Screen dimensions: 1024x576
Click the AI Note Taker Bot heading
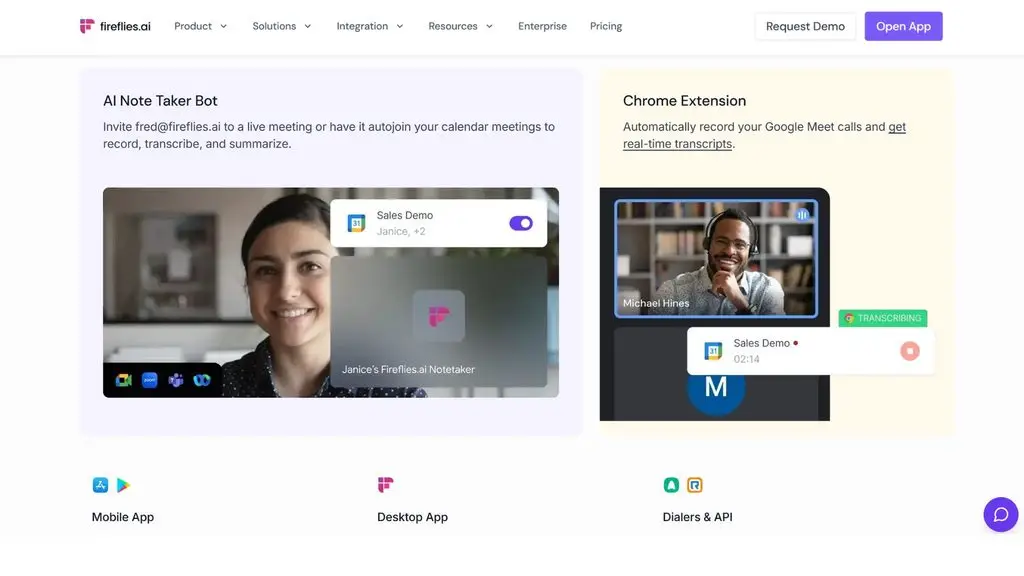[160, 101]
